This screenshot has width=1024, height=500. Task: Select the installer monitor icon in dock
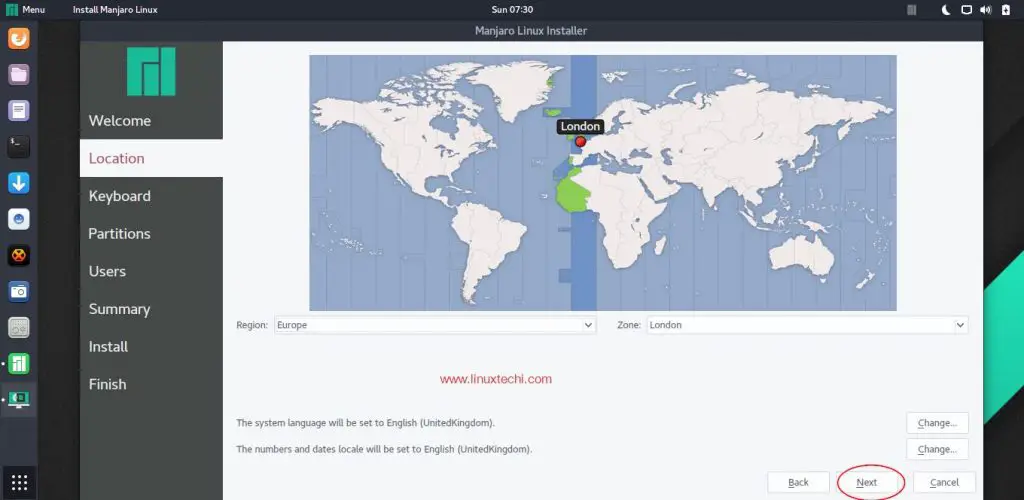coord(18,399)
